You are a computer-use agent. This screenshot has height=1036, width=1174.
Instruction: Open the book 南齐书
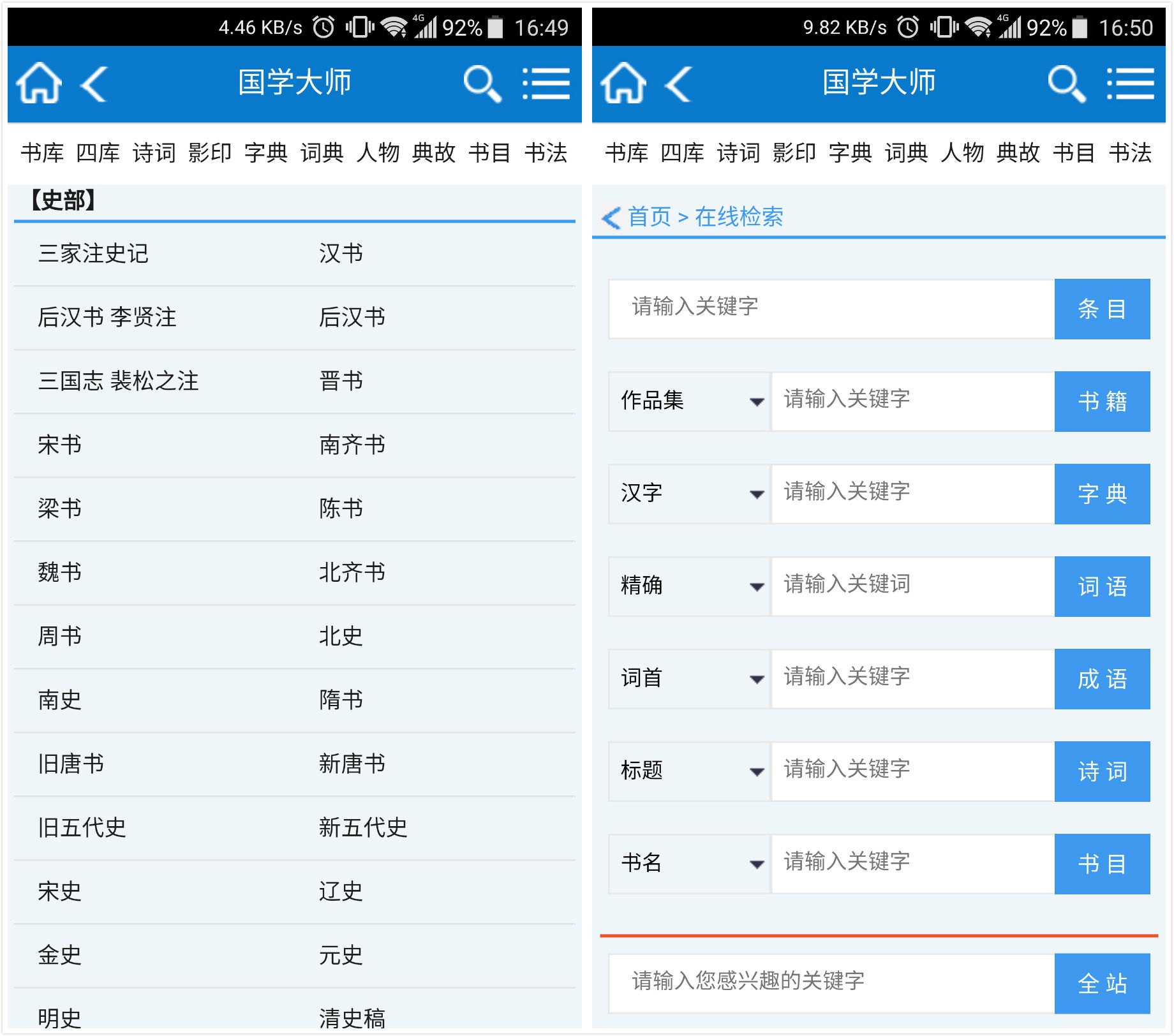tap(352, 445)
